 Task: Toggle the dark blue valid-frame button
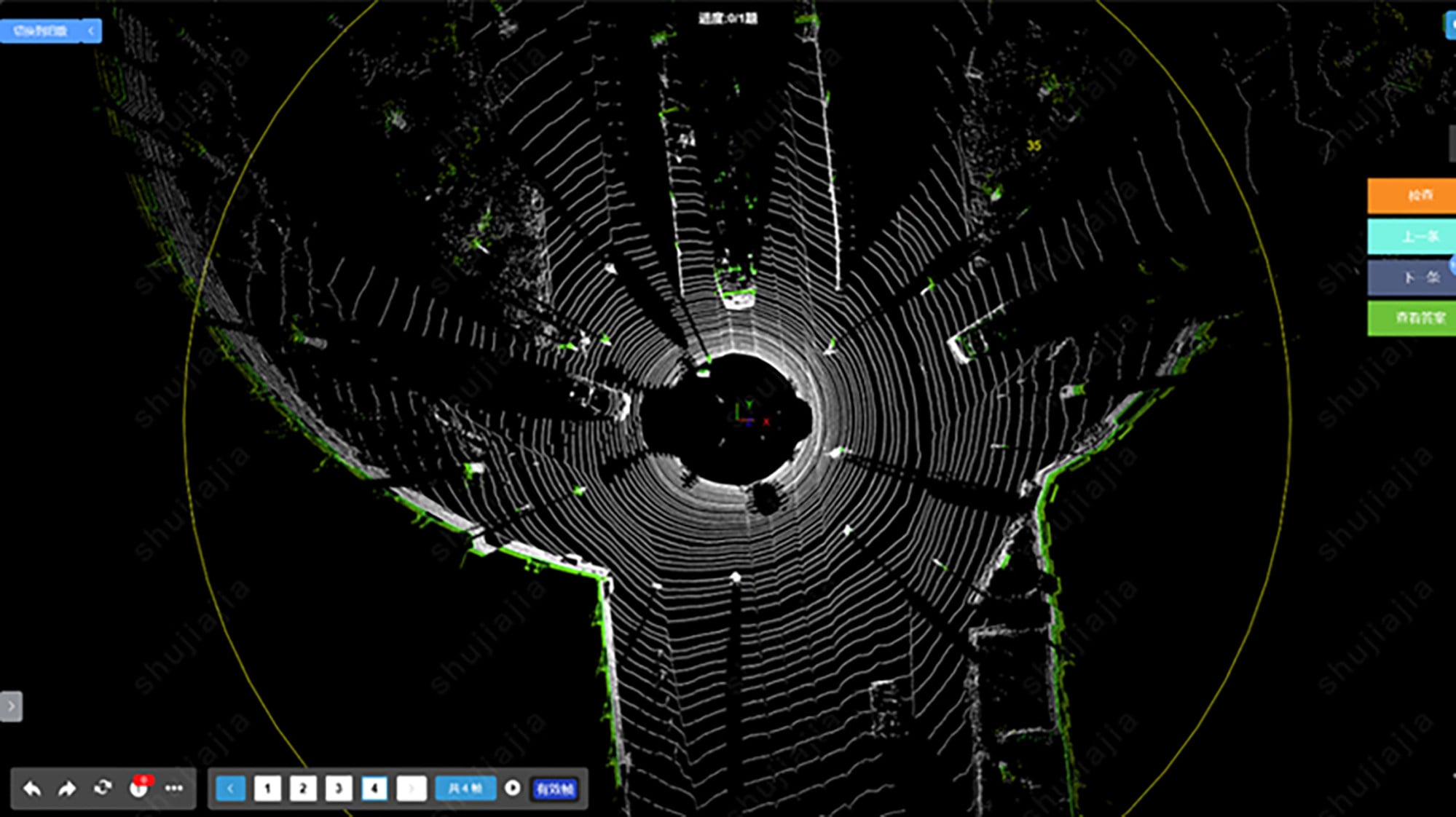coord(555,789)
